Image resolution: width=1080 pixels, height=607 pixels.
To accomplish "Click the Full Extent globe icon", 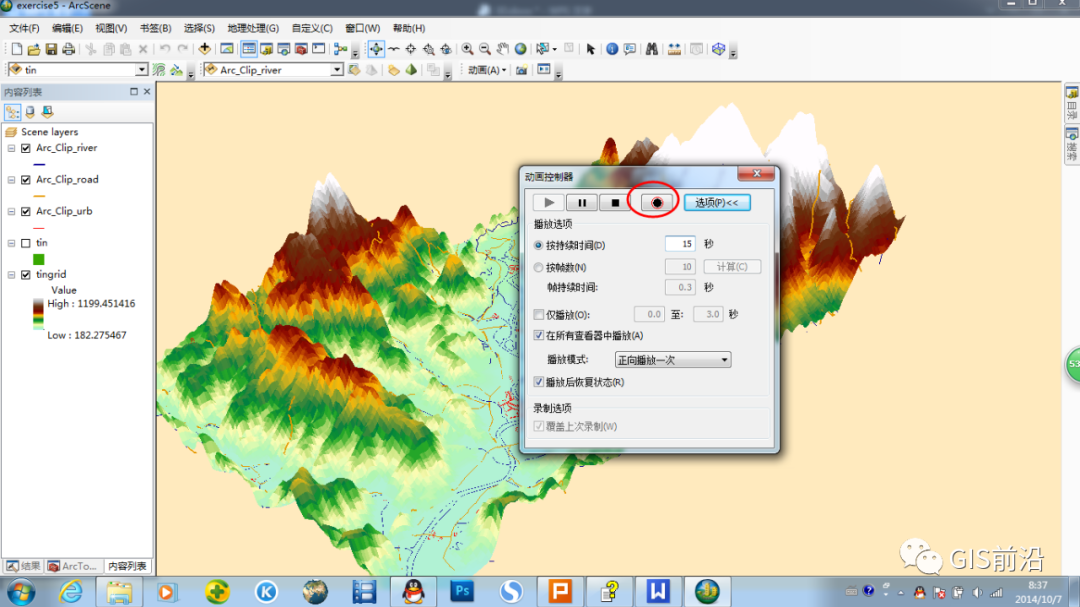I will [x=520, y=49].
